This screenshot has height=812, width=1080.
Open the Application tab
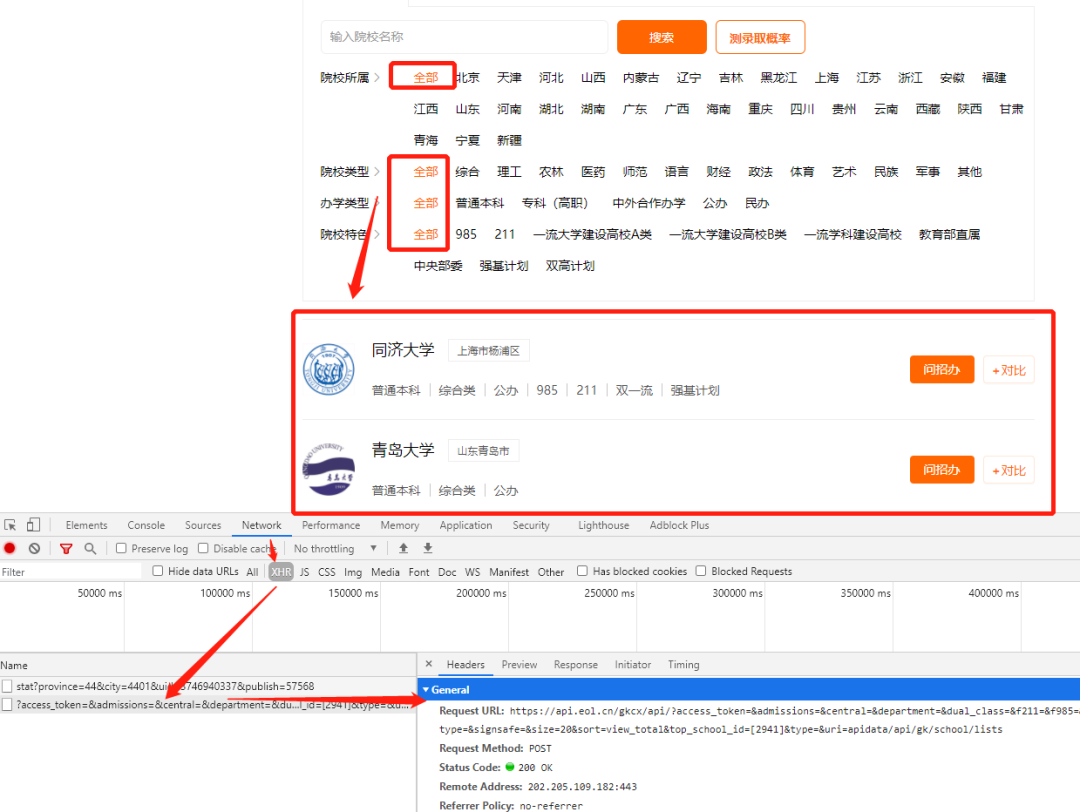[466, 525]
